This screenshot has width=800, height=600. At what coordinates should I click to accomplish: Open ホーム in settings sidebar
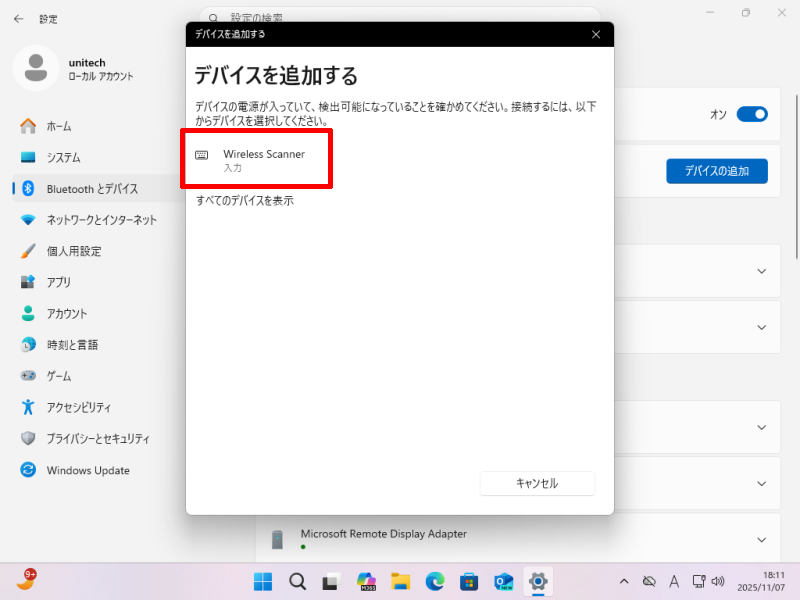(59, 126)
